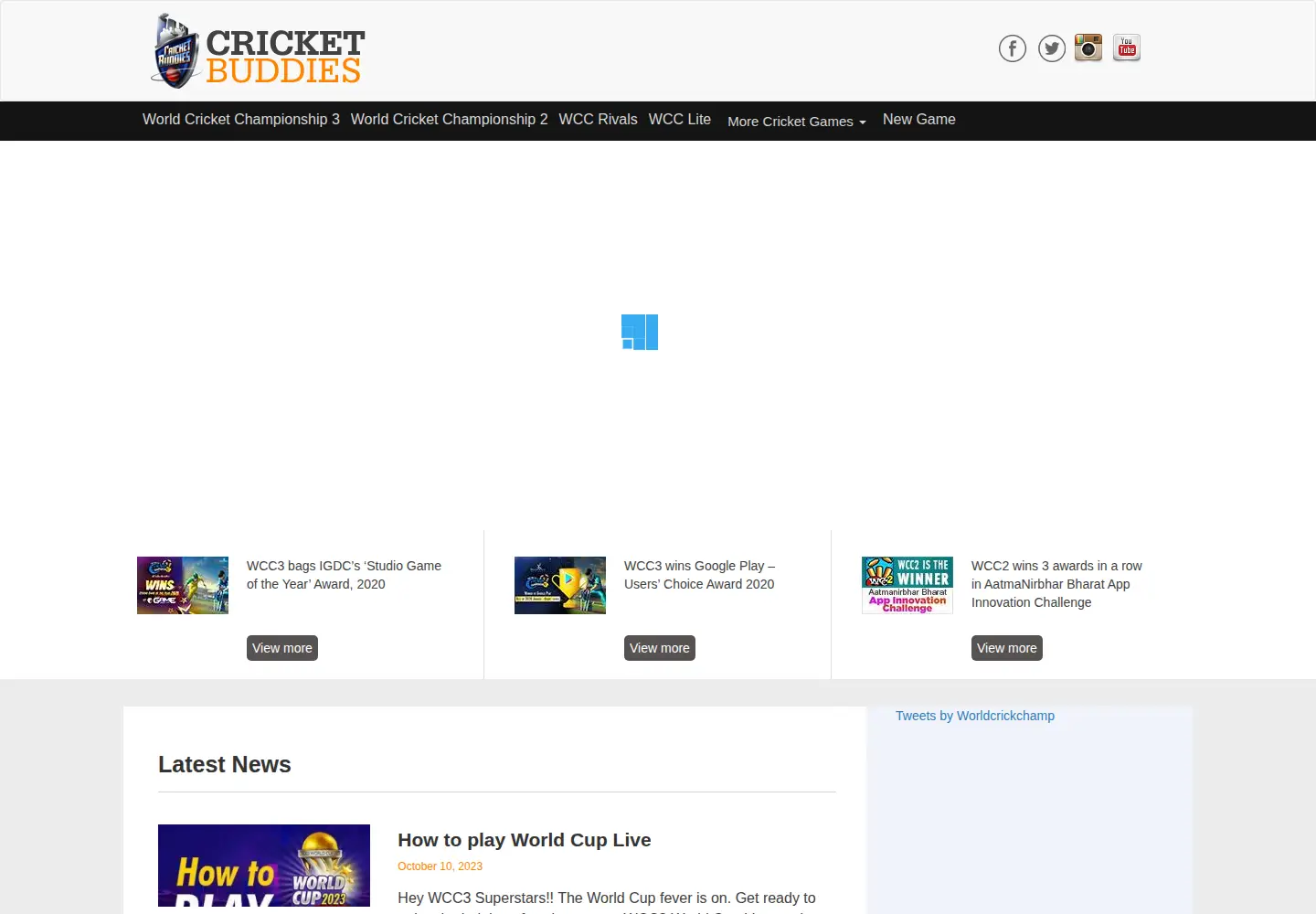Click 'WCC3 wins Google Play' headline

click(x=700, y=575)
